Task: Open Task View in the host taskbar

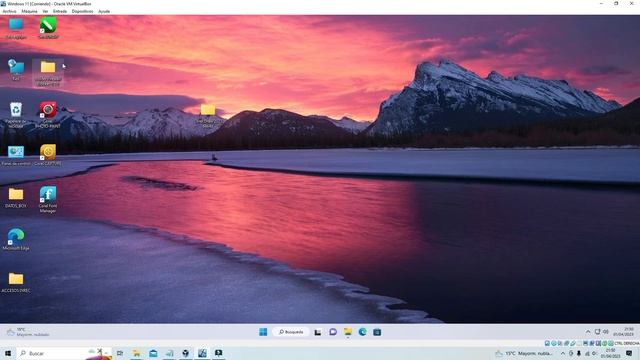Action: pyautogui.click(x=120, y=353)
